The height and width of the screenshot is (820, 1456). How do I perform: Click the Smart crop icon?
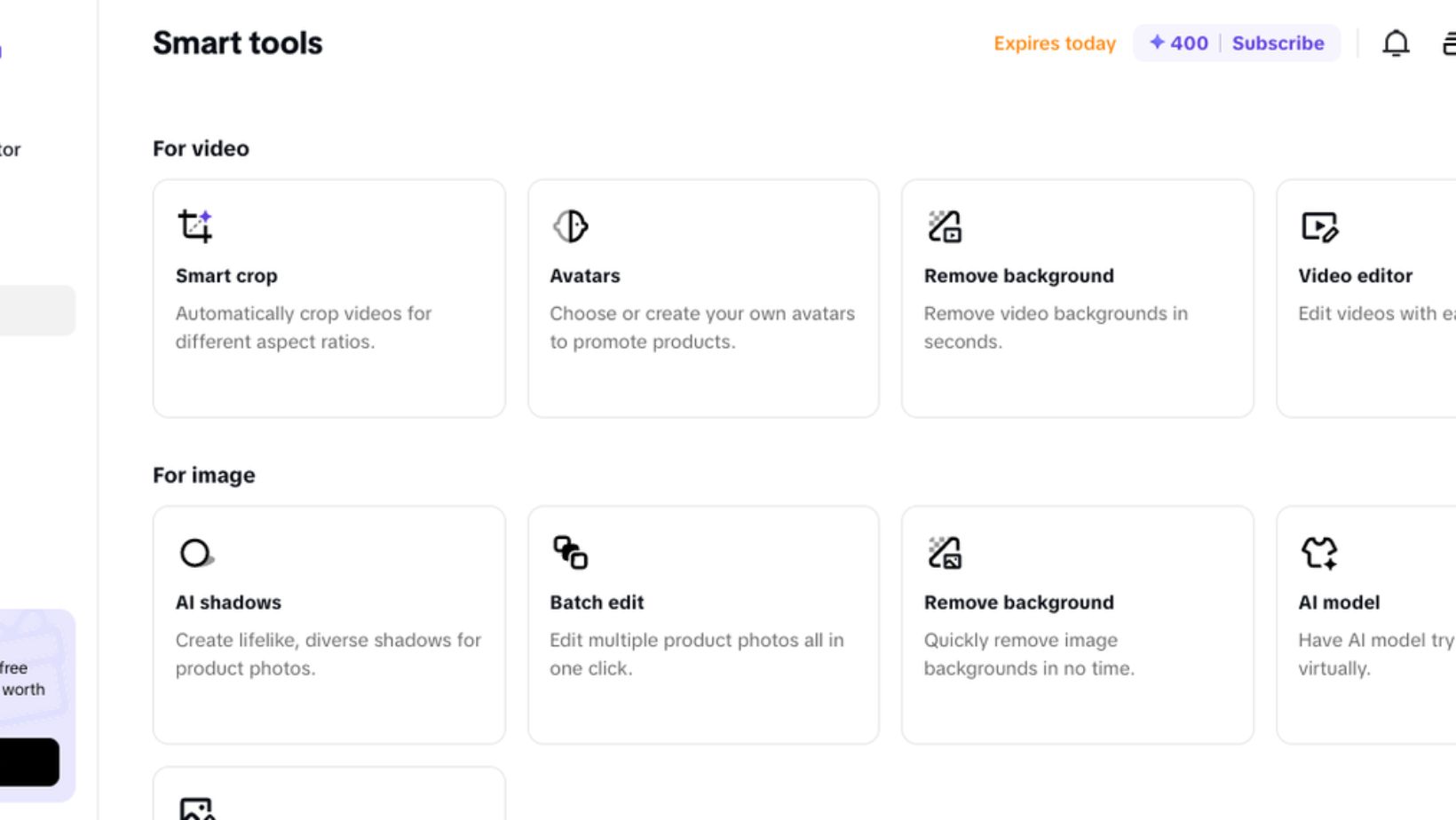point(195,226)
